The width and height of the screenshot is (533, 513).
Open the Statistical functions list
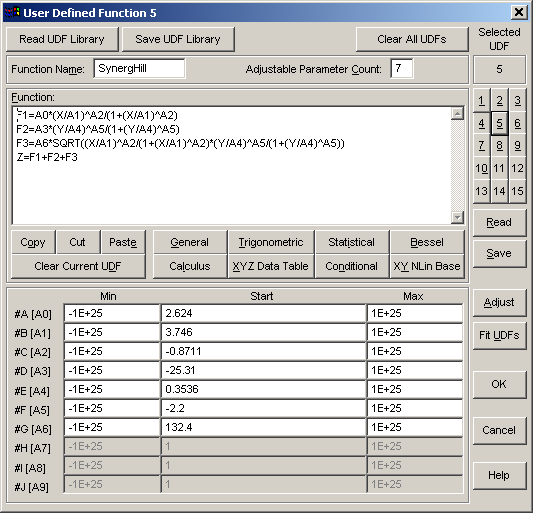pyautogui.click(x=352, y=242)
